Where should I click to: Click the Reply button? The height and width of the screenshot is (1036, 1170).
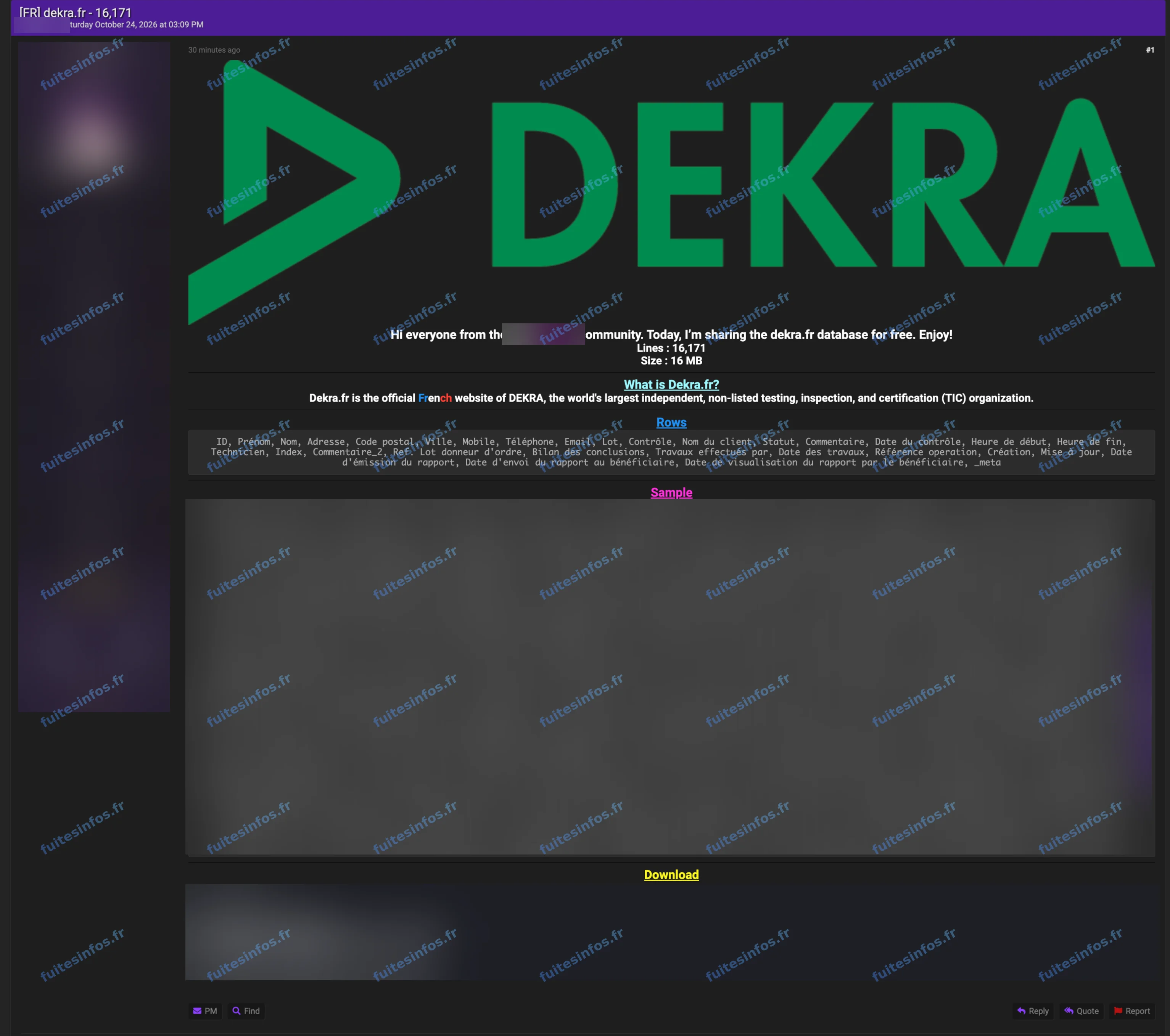point(1033,1011)
